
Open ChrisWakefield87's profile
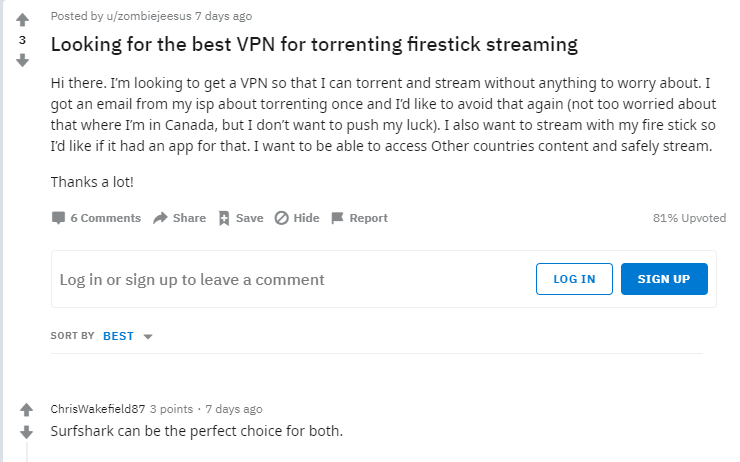point(98,409)
